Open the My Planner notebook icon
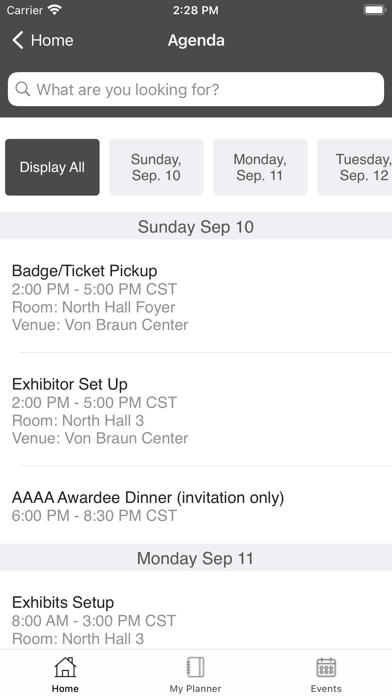Image resolution: width=392 pixels, height=696 pixels. point(195,667)
